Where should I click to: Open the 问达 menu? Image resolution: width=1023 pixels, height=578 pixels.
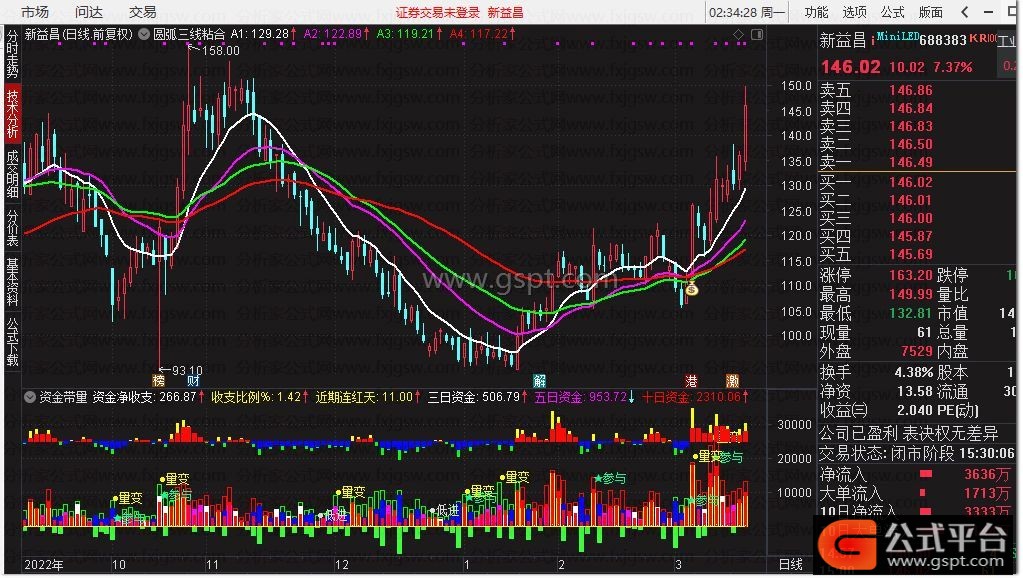tap(89, 12)
